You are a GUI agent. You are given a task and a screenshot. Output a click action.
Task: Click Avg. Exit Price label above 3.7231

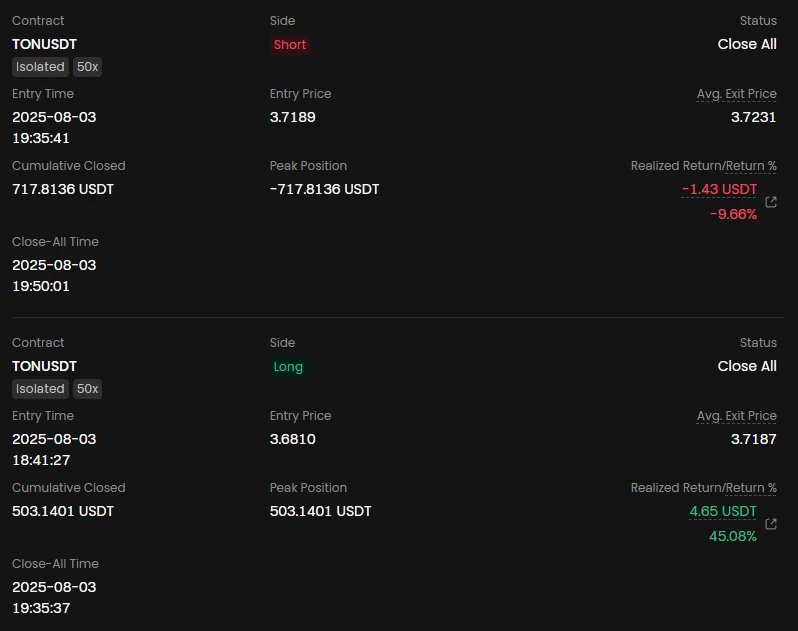(x=736, y=94)
